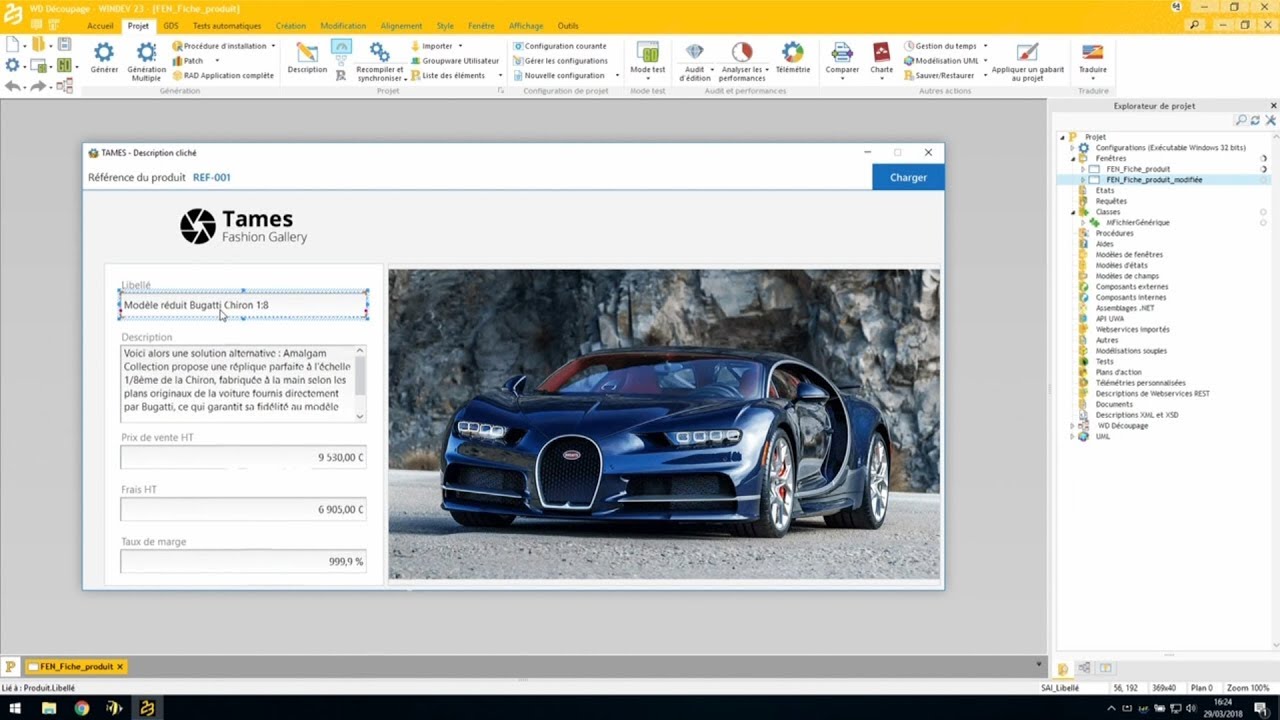Image resolution: width=1280 pixels, height=720 pixels.
Task: Click the Windows Start button
Action: [16, 708]
